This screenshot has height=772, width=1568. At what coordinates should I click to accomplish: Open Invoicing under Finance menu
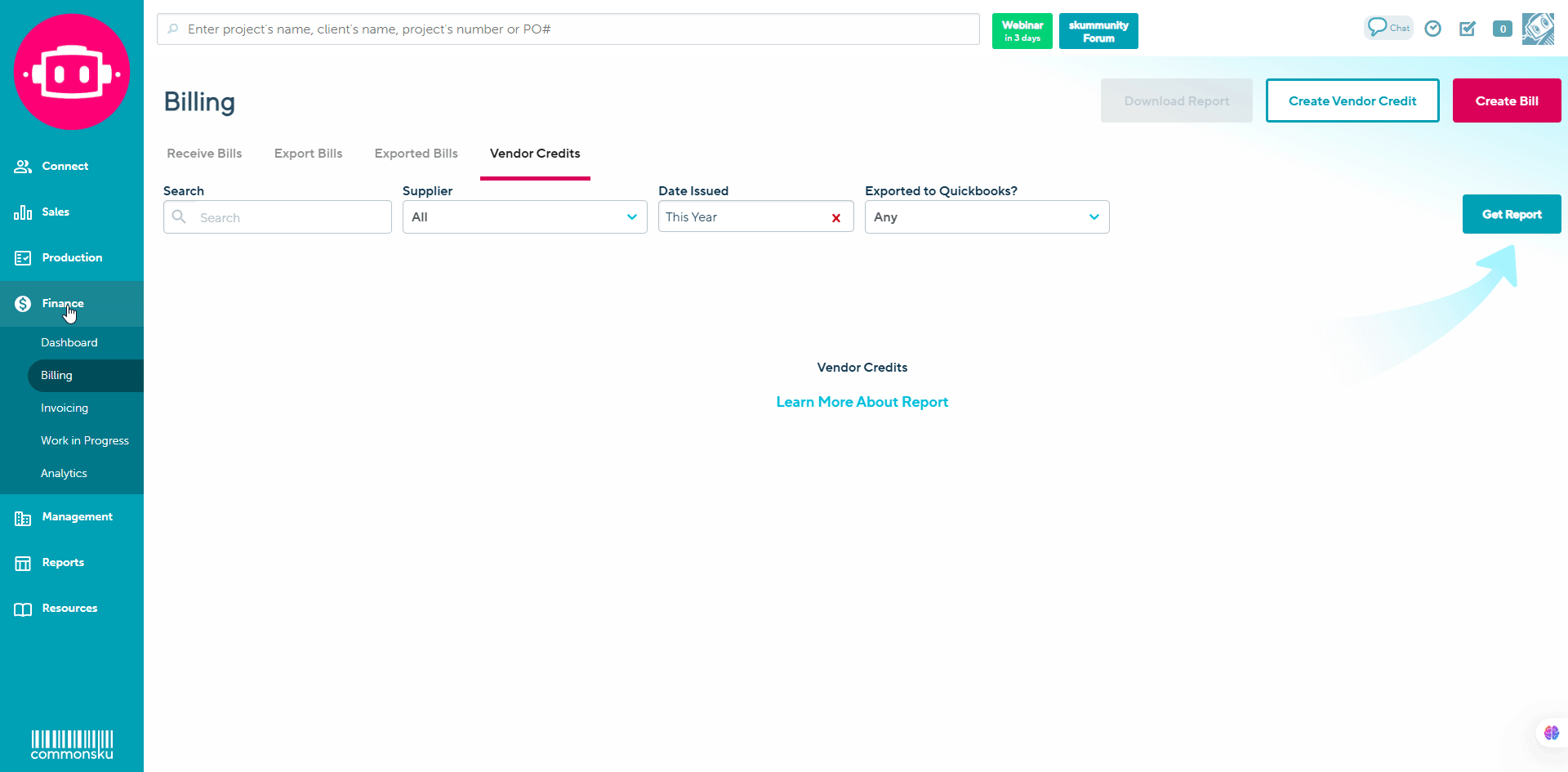[x=65, y=408]
